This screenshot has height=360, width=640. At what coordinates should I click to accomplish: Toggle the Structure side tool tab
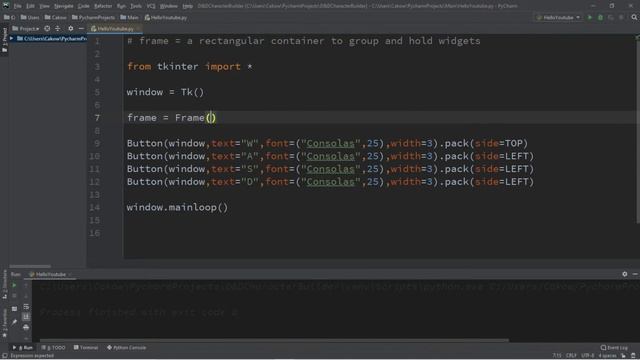(x=4, y=284)
